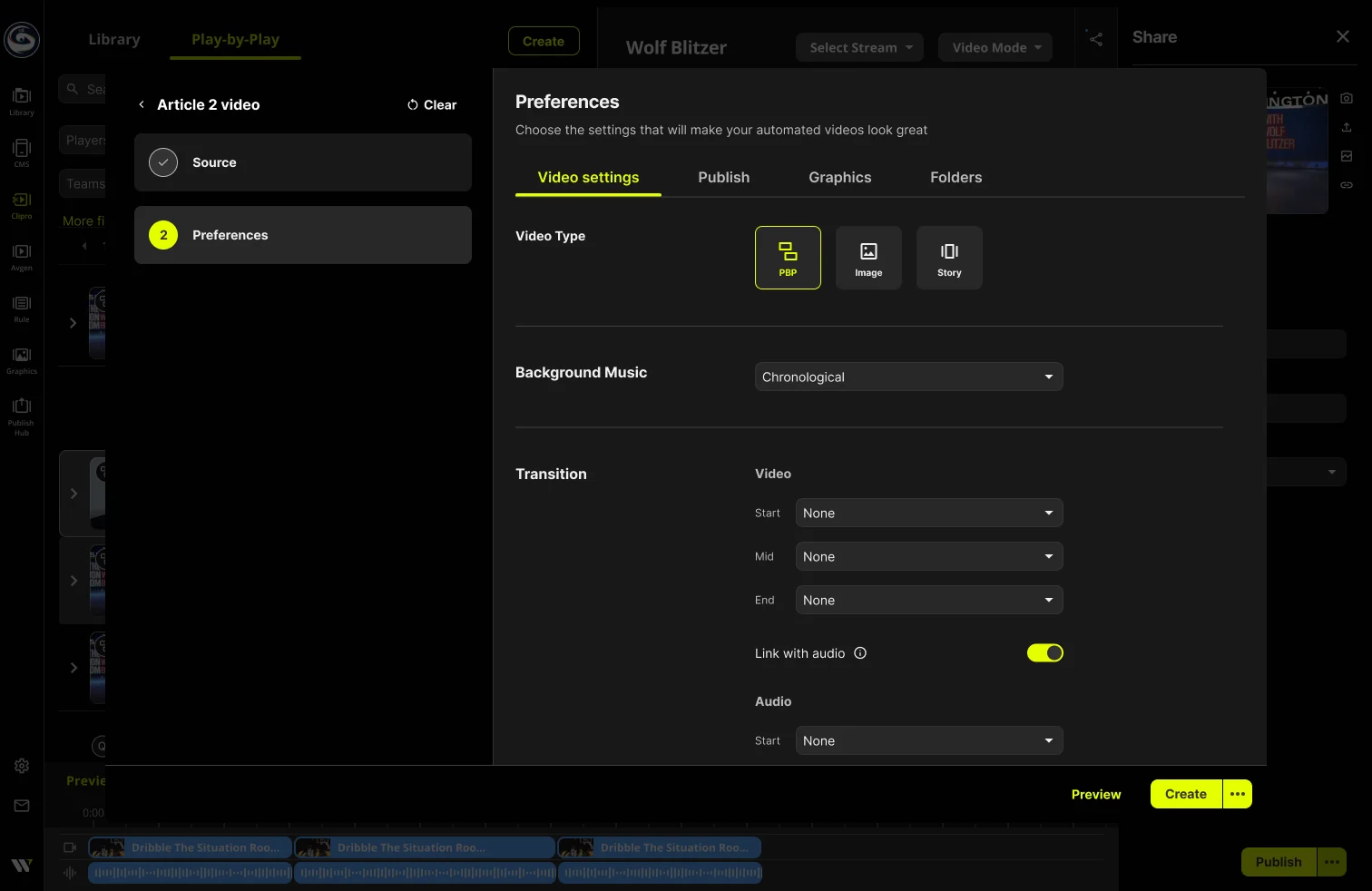Open the Background Music dropdown
This screenshot has height=891, width=1372.
click(909, 377)
